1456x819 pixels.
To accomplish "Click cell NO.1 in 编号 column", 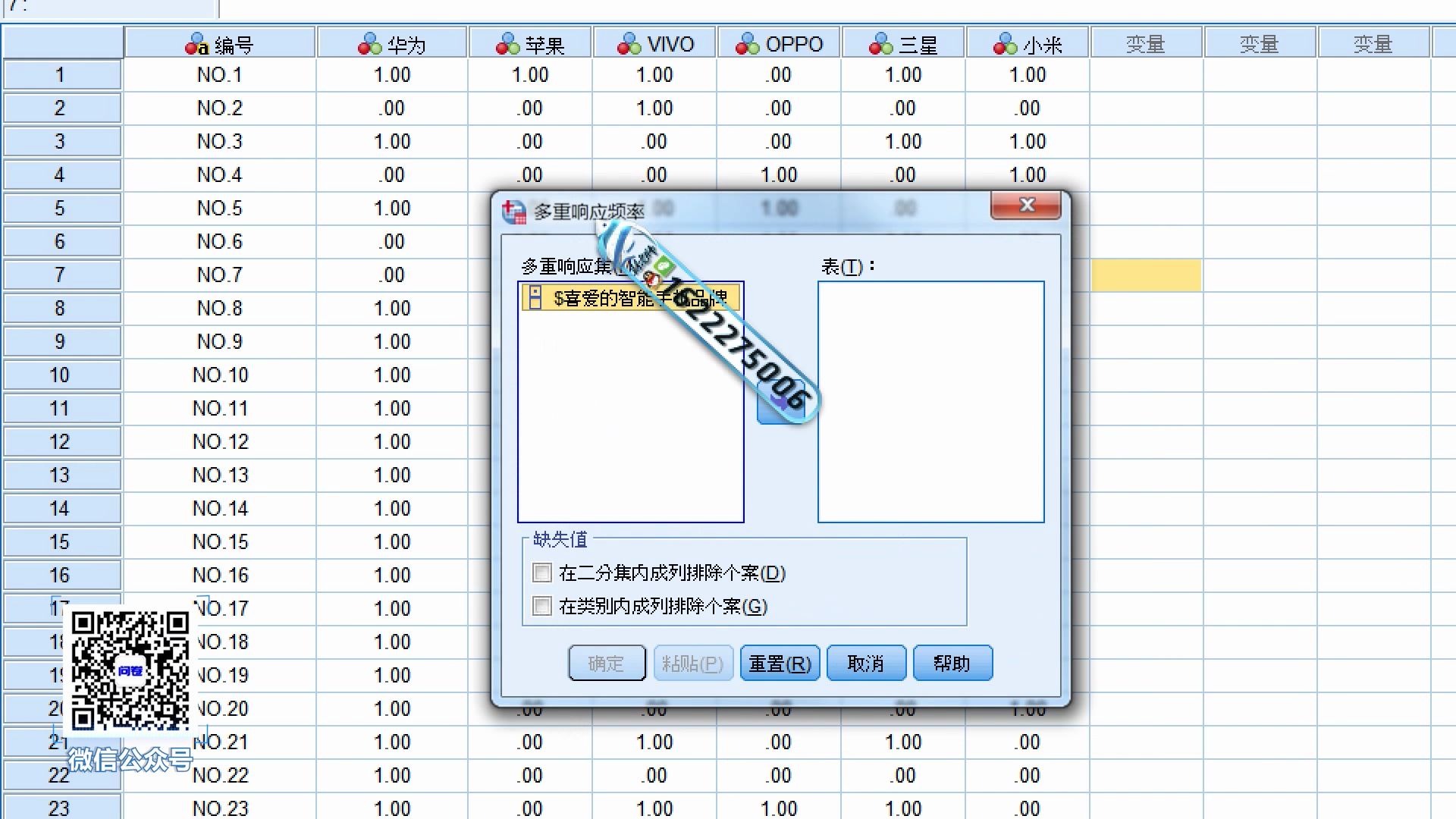I will click(x=220, y=75).
